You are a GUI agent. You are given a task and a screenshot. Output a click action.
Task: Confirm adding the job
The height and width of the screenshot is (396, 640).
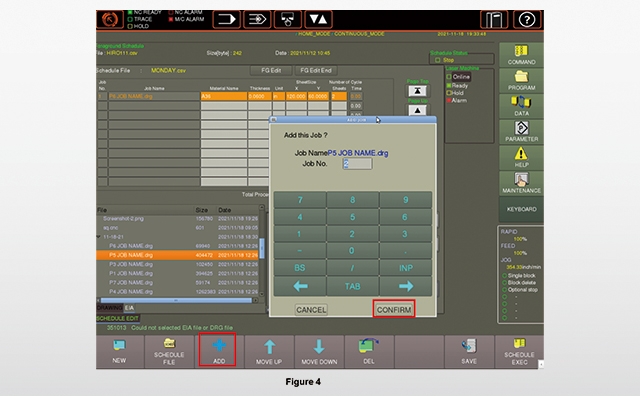pyautogui.click(x=394, y=309)
